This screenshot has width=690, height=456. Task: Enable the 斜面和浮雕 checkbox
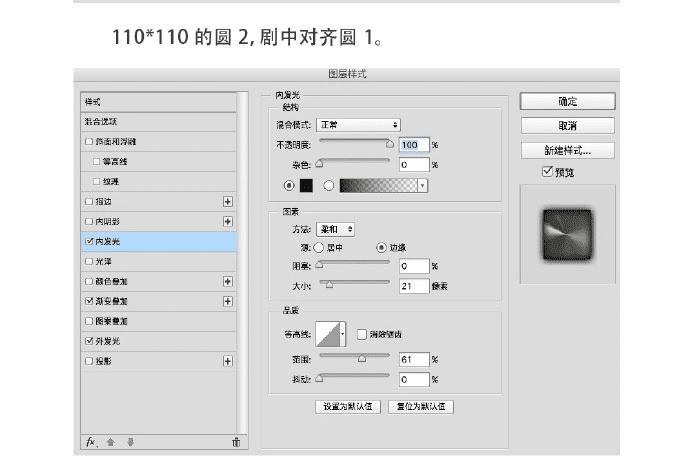tap(89, 142)
